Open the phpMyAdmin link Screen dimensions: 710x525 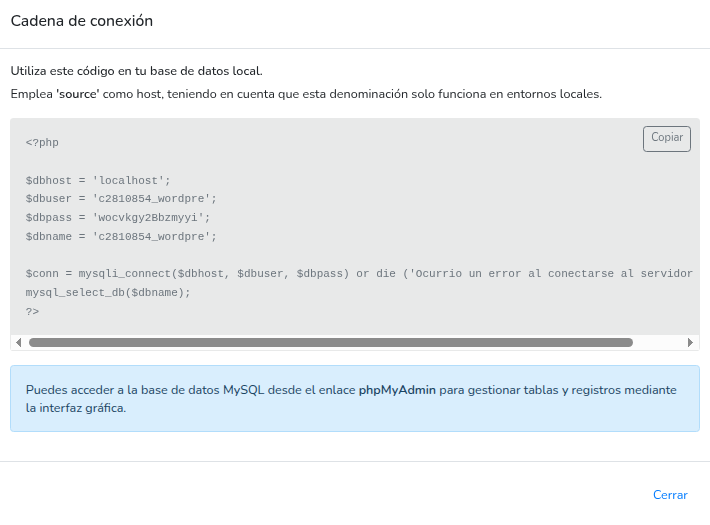[x=397, y=390]
